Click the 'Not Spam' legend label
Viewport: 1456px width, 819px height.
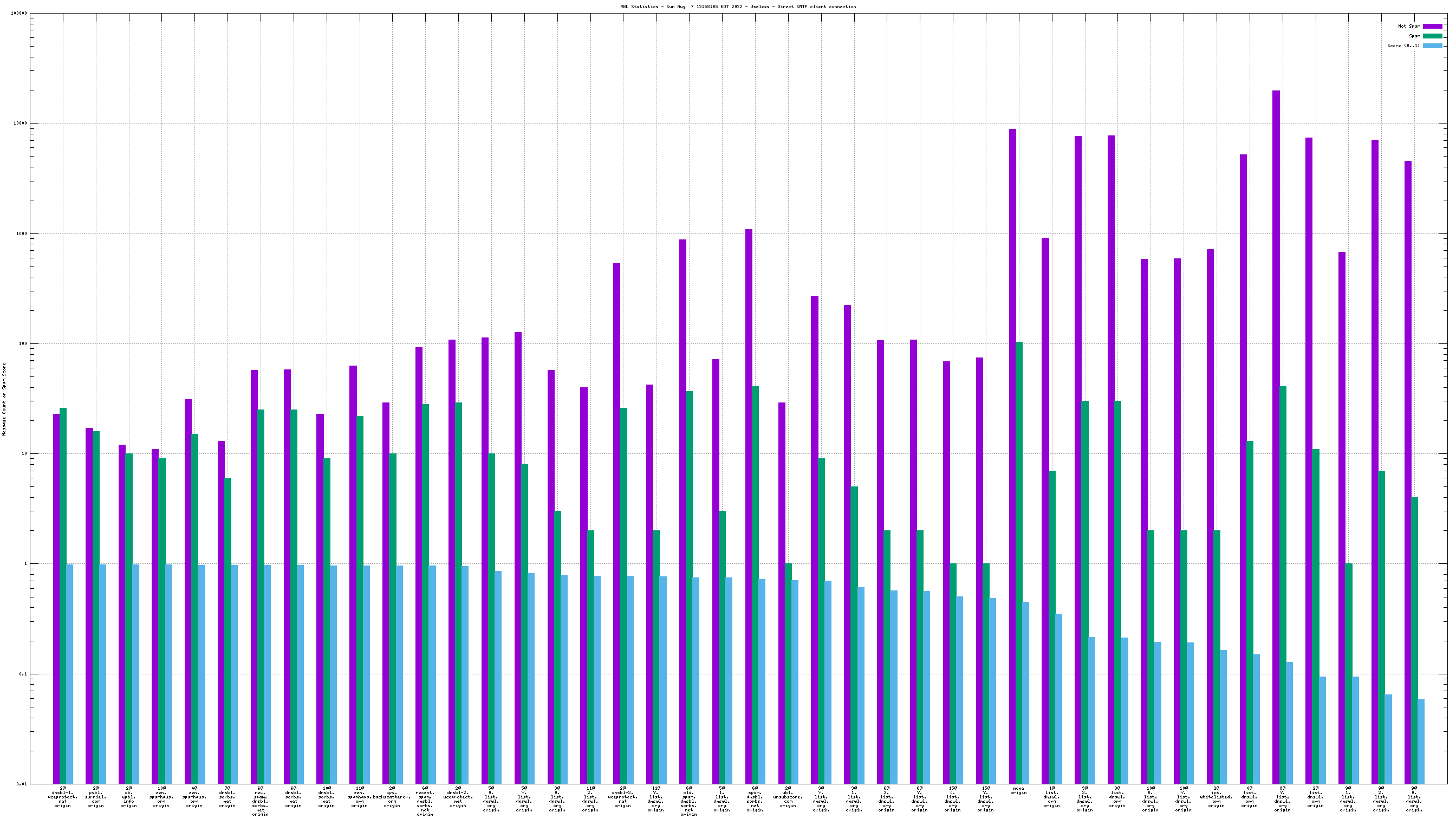coord(1408,26)
